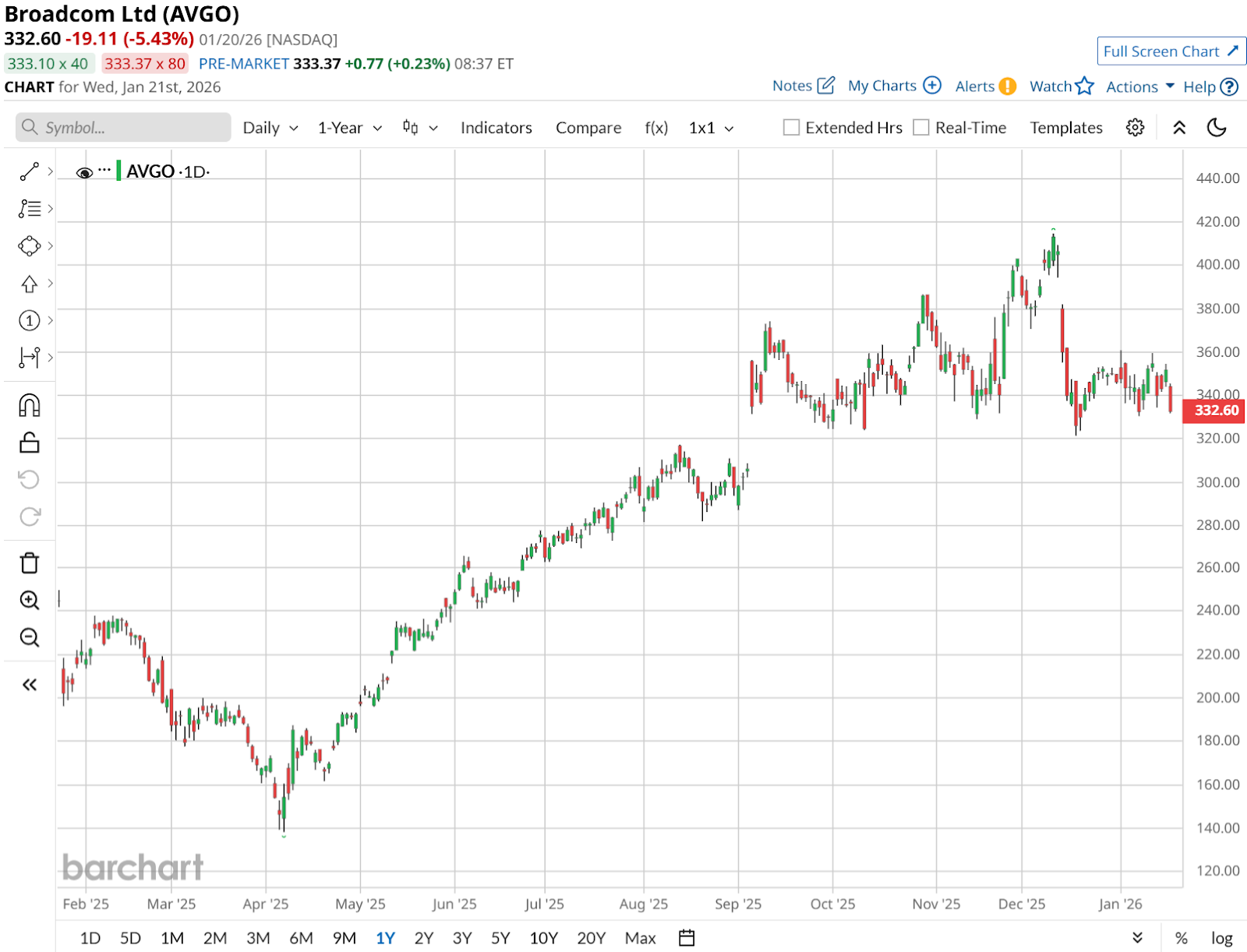
Task: Expand trend line tool submenu arrow
Action: click(50, 171)
